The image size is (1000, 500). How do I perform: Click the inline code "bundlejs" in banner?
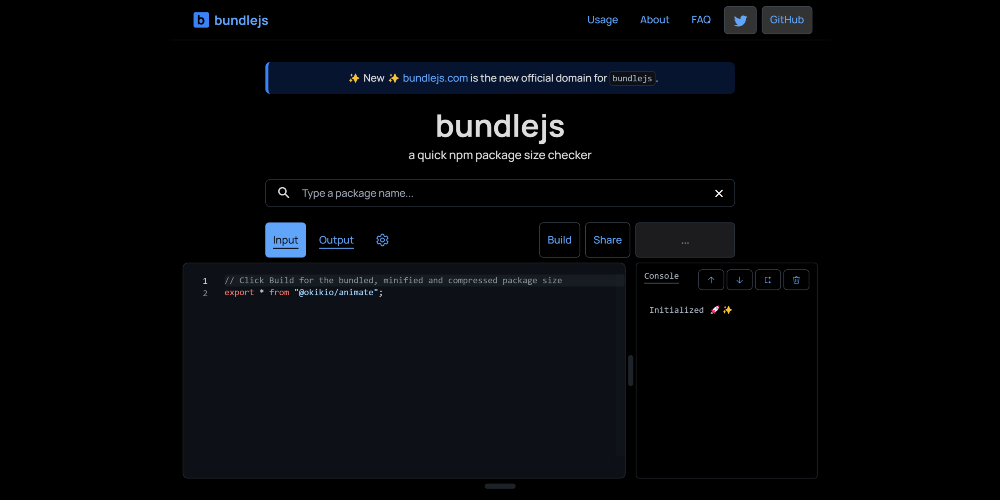[x=633, y=78]
